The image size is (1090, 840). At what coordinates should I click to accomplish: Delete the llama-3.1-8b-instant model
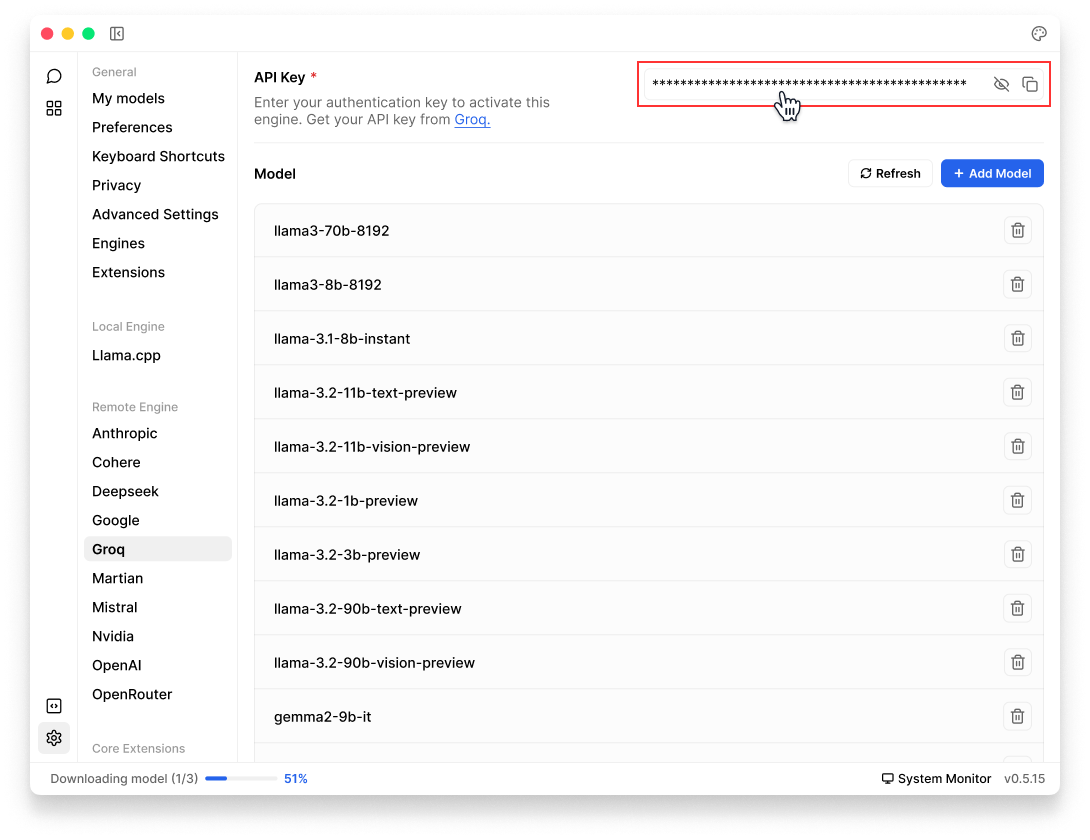pos(1017,339)
